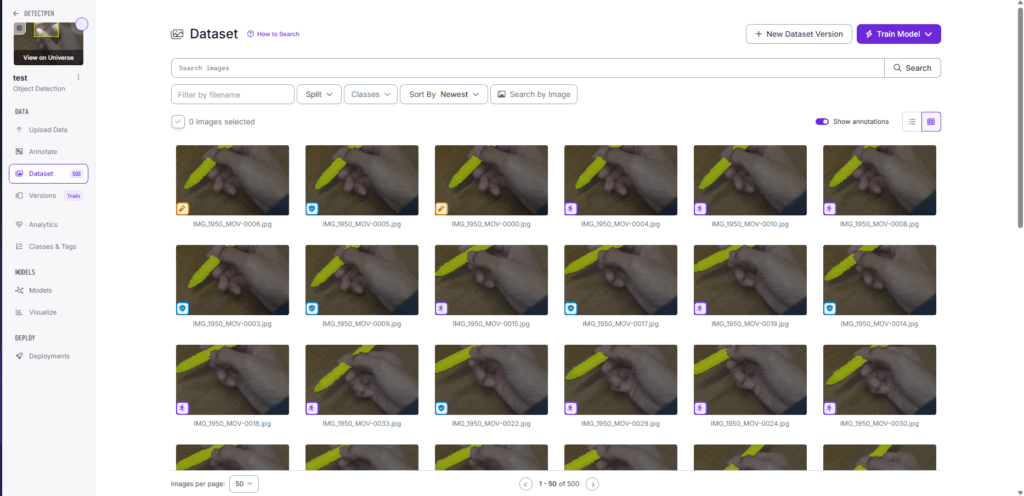Viewport: 1024px width, 496px height.
Task: Open the Classes filter dropdown
Action: tap(370, 94)
